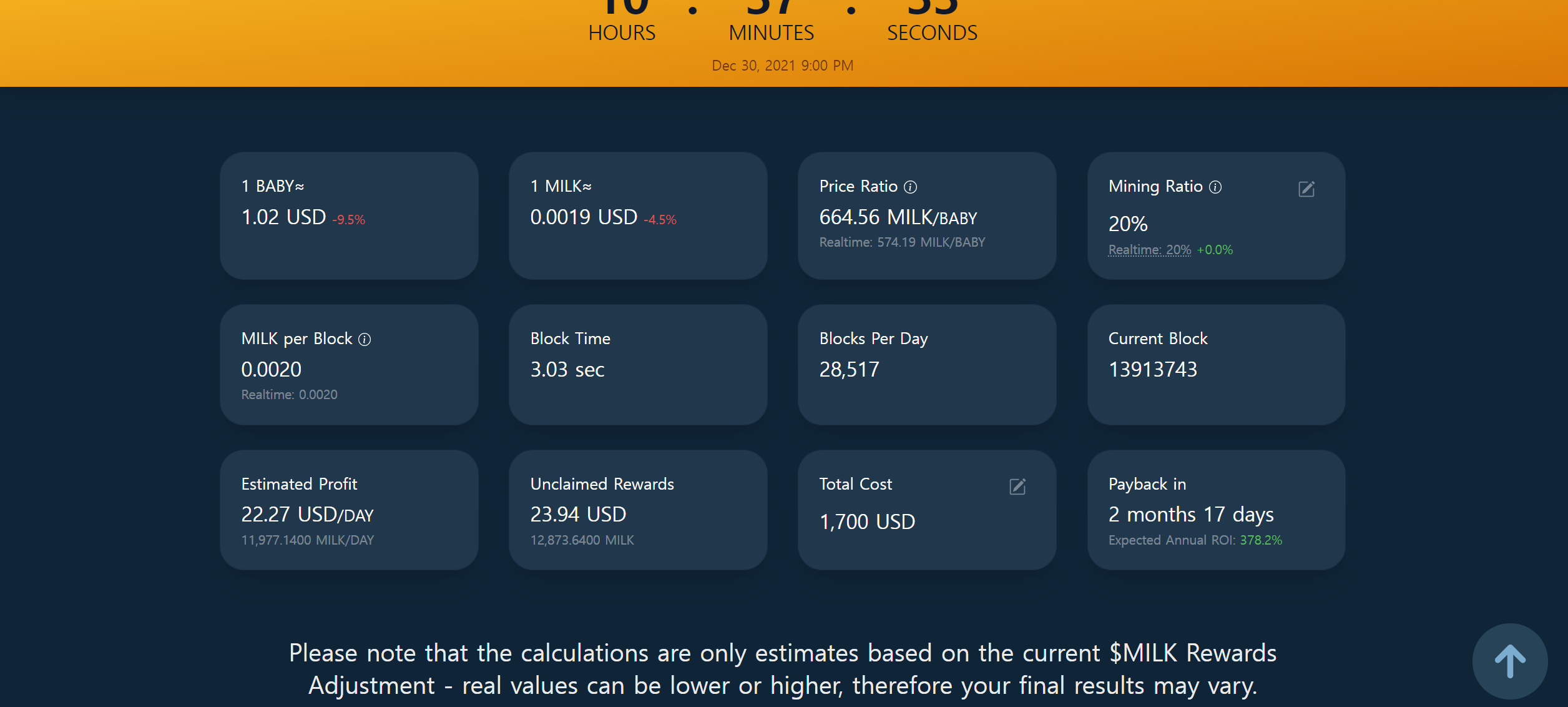Click the Total Cost edit pencil icon
1568x707 pixels.
tap(1017, 487)
